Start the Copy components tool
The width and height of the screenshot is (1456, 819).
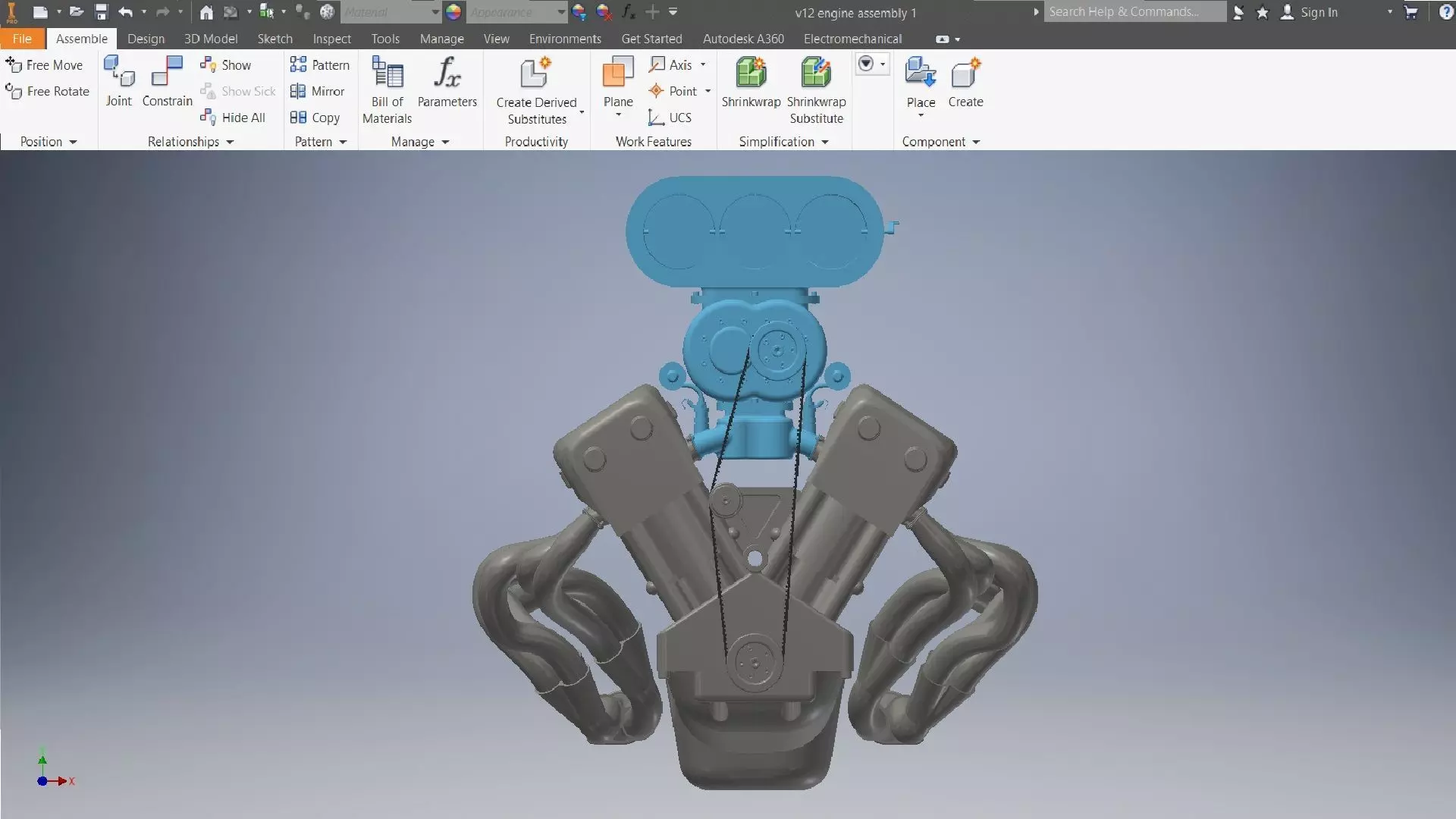tap(315, 118)
